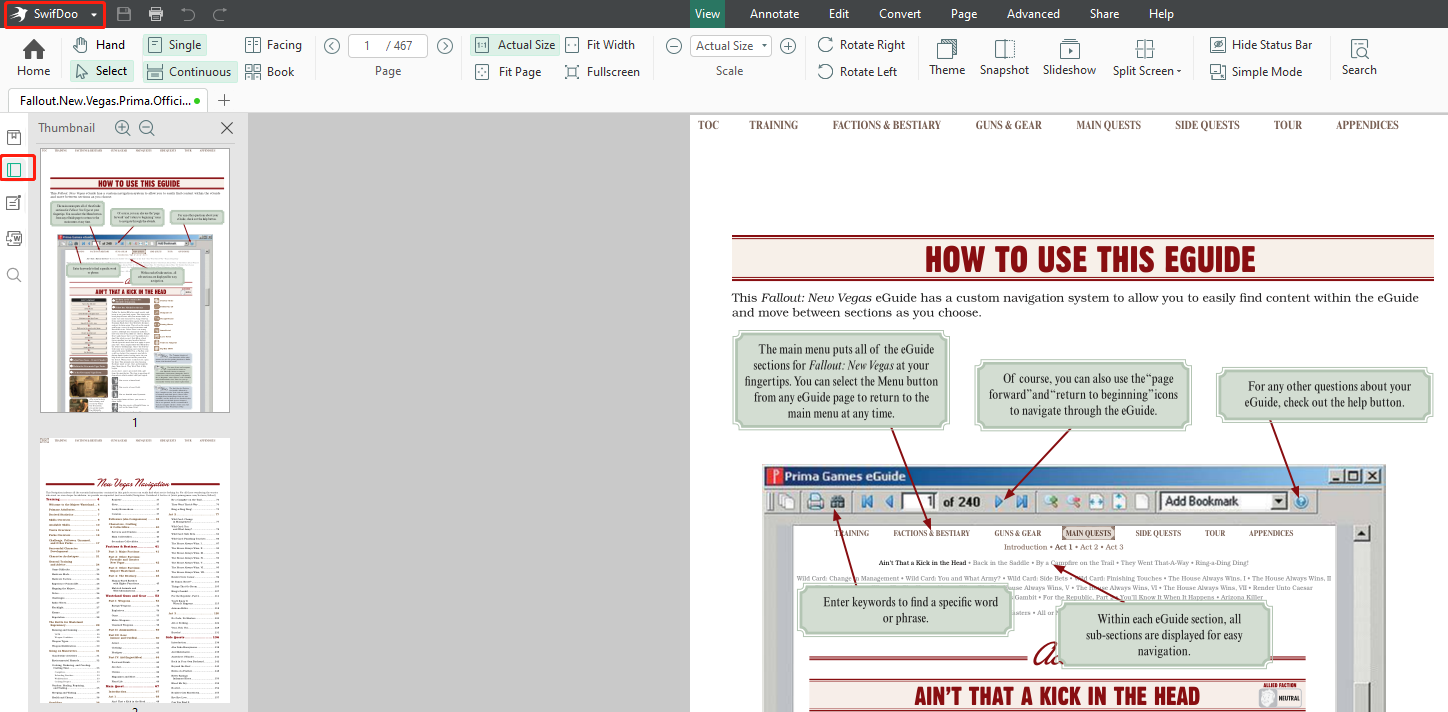The image size is (1448, 712).
Task: Click GUNS & GEAR in document header
Action: 1009,125
